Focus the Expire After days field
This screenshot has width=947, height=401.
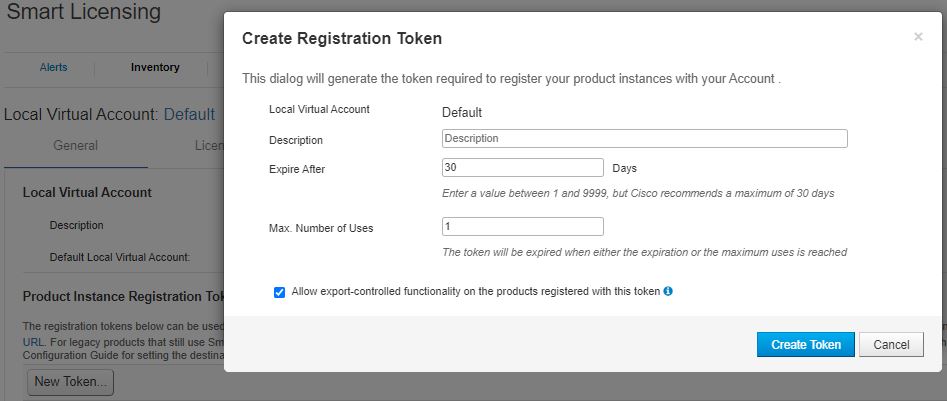point(522,167)
